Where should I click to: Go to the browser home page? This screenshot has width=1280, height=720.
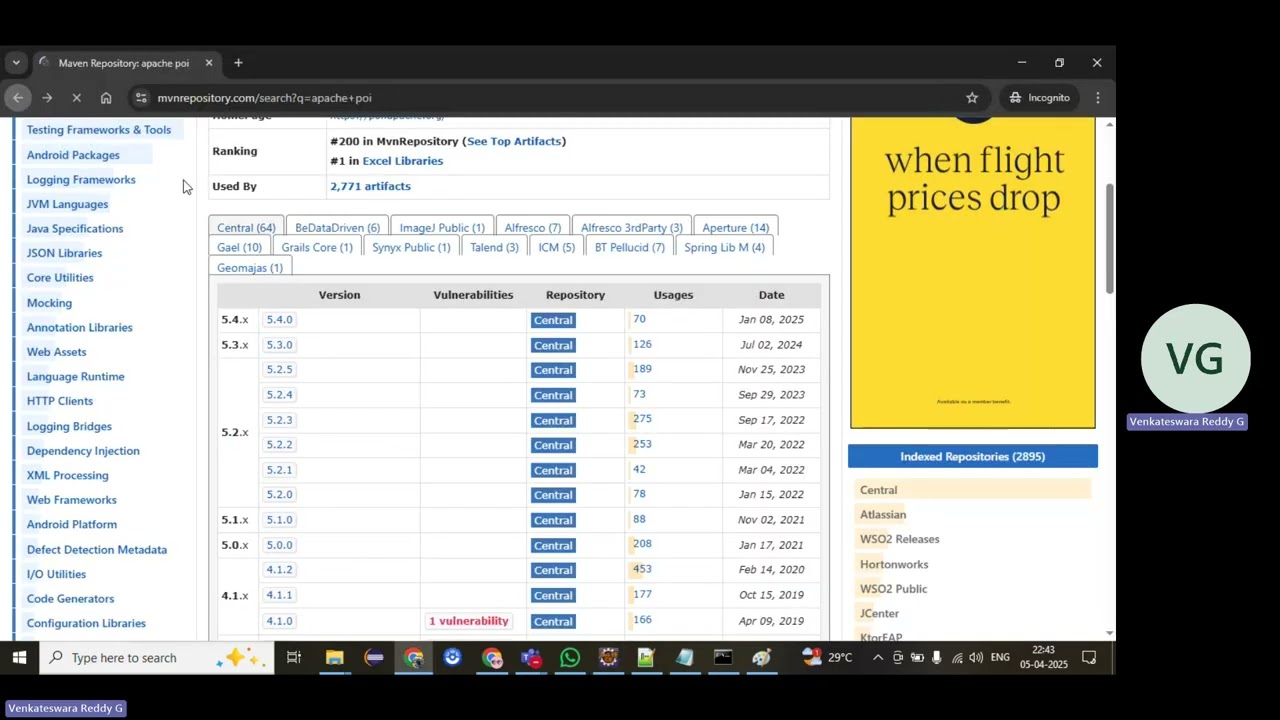106,98
